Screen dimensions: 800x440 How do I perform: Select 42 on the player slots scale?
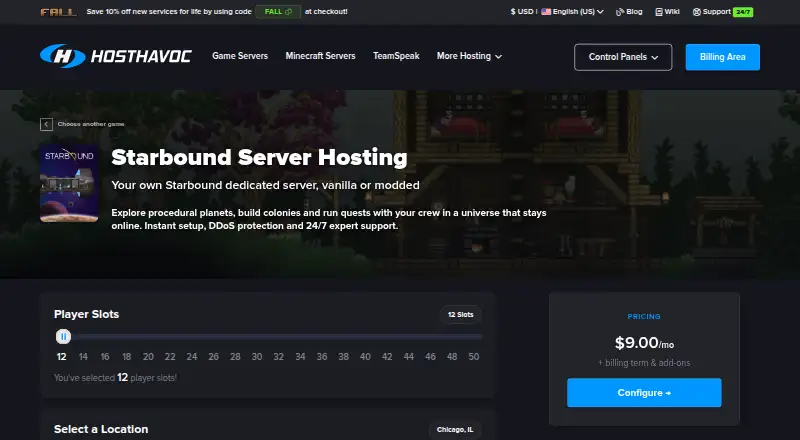(x=387, y=357)
